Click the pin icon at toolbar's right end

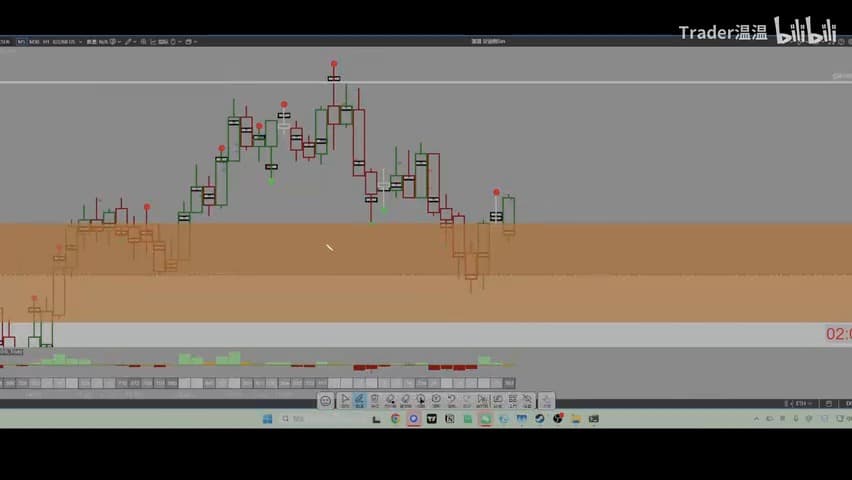(x=547, y=401)
